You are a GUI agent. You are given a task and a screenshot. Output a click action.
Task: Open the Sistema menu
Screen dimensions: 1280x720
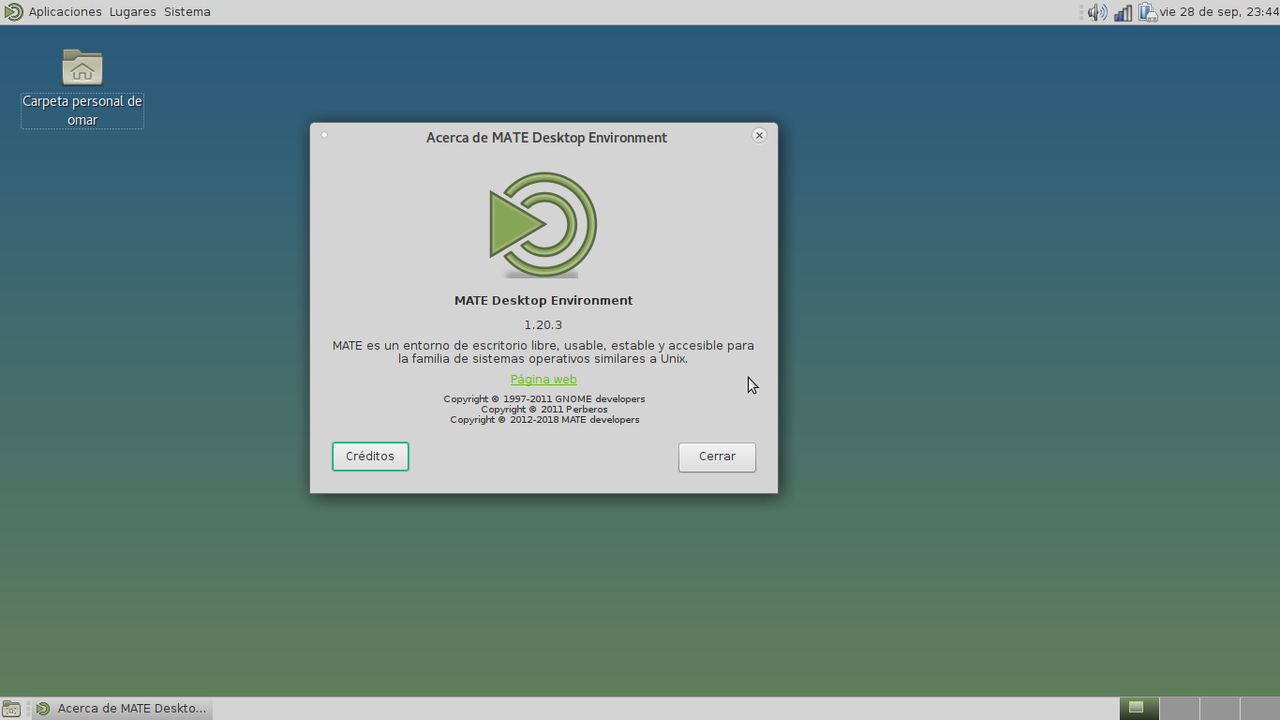187,12
